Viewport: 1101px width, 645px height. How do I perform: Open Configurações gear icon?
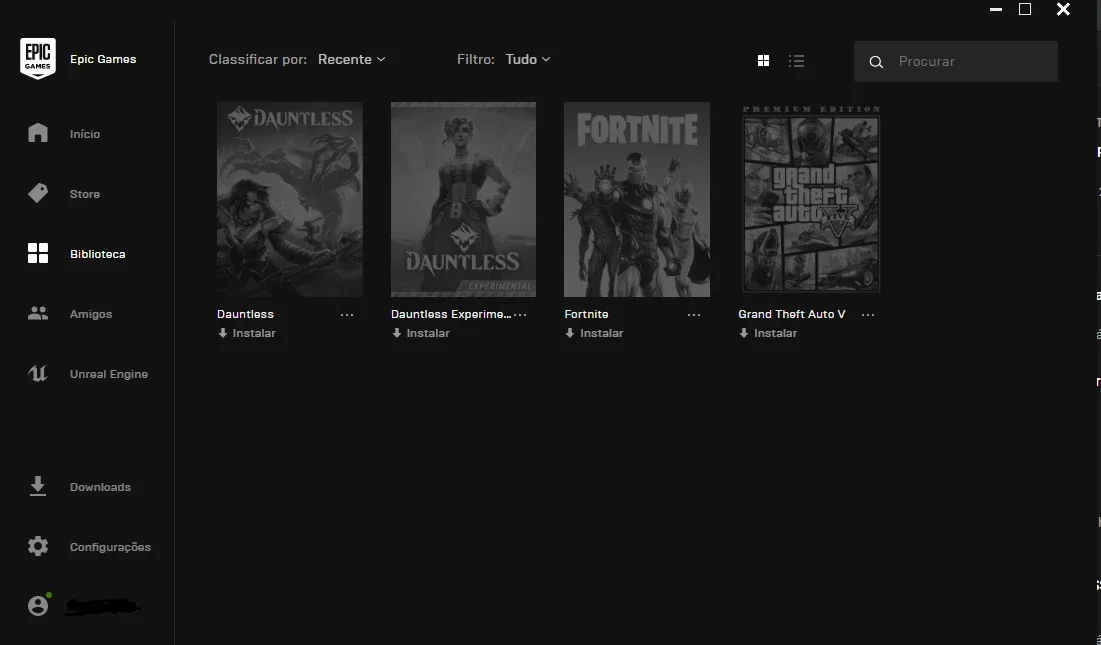(38, 546)
